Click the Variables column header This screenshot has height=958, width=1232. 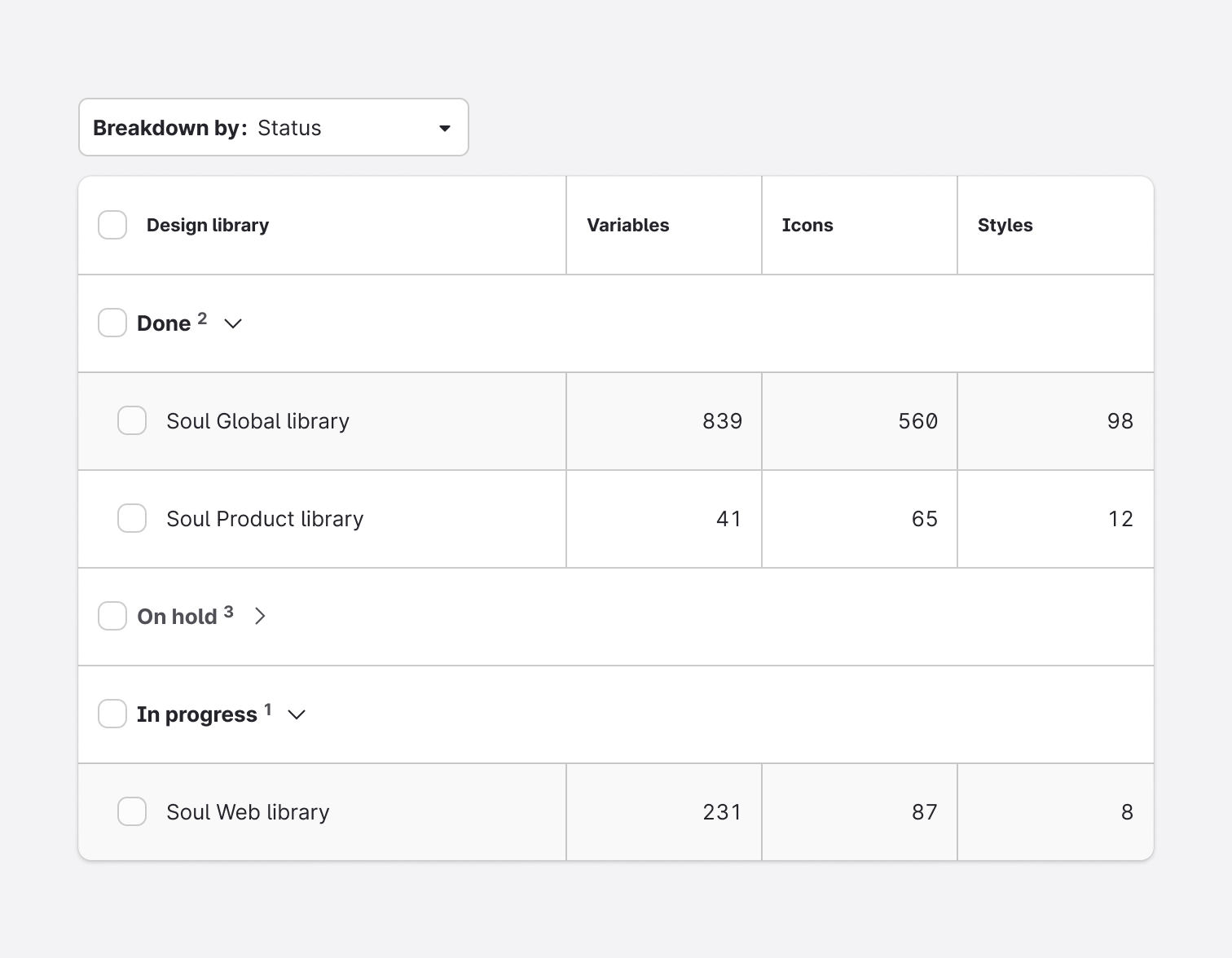coord(627,226)
